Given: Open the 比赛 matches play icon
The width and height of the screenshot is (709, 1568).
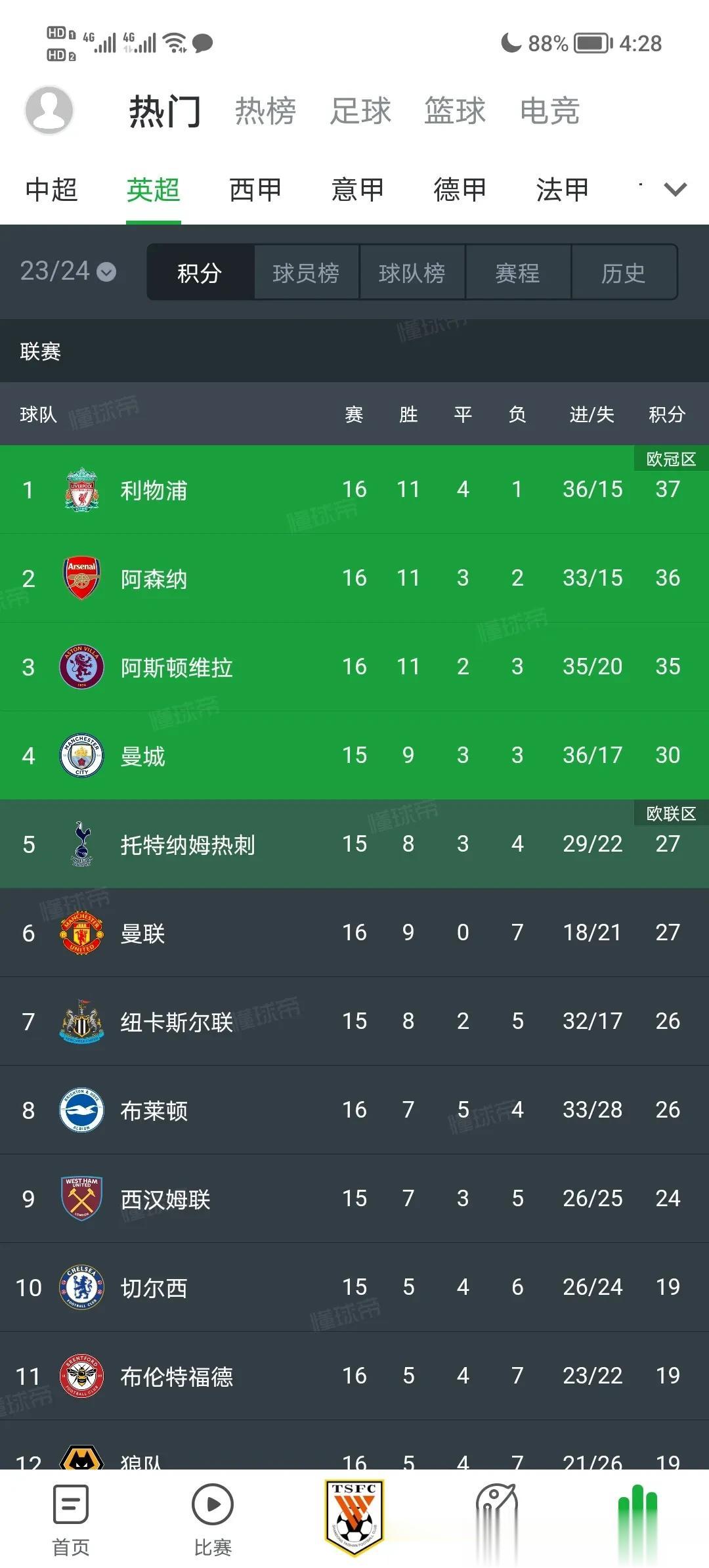Looking at the screenshot, I should point(212,1504).
